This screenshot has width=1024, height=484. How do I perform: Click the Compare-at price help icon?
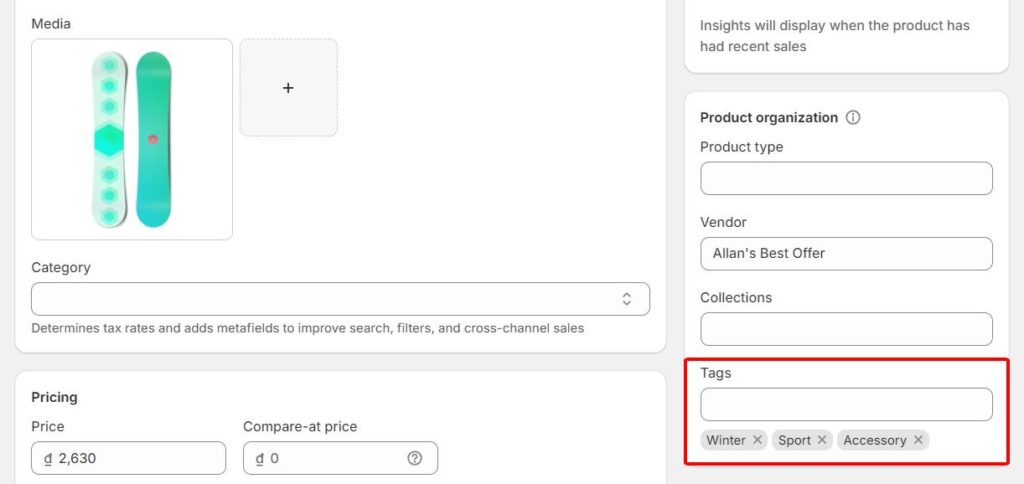(415, 458)
